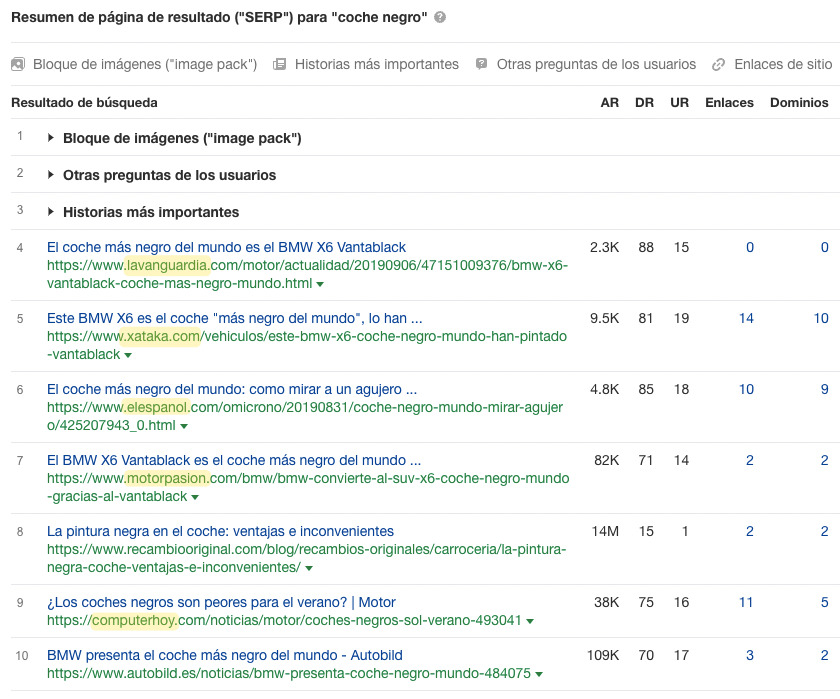Screen dimensions: 840x699
Task: Expand 'Otras preguntas de los usuarios' row
Action: 51,175
